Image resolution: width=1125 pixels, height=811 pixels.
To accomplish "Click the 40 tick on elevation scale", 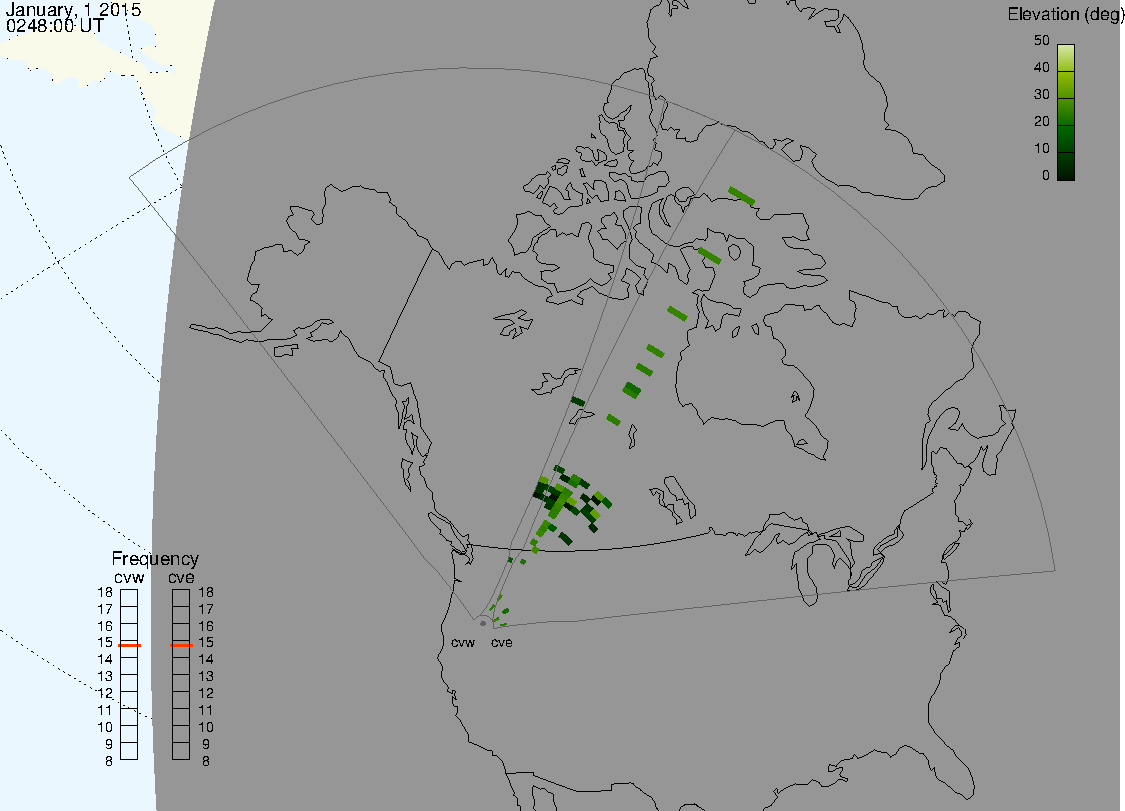I will [x=1042, y=67].
